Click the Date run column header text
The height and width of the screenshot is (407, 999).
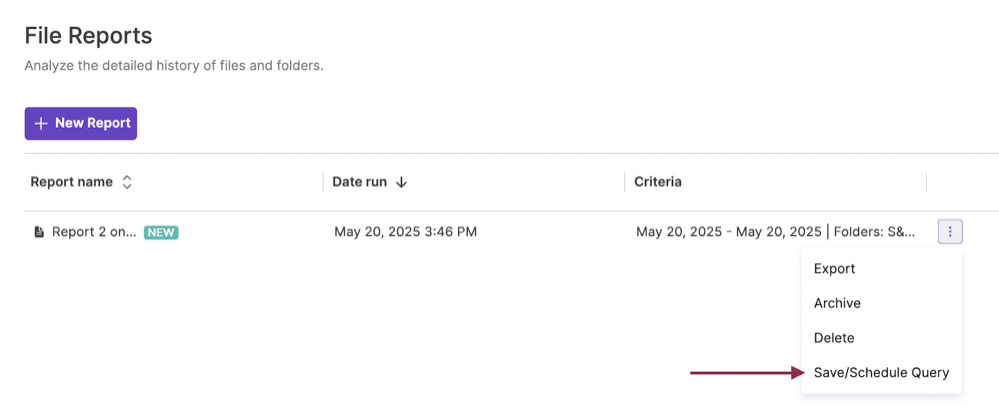click(362, 182)
